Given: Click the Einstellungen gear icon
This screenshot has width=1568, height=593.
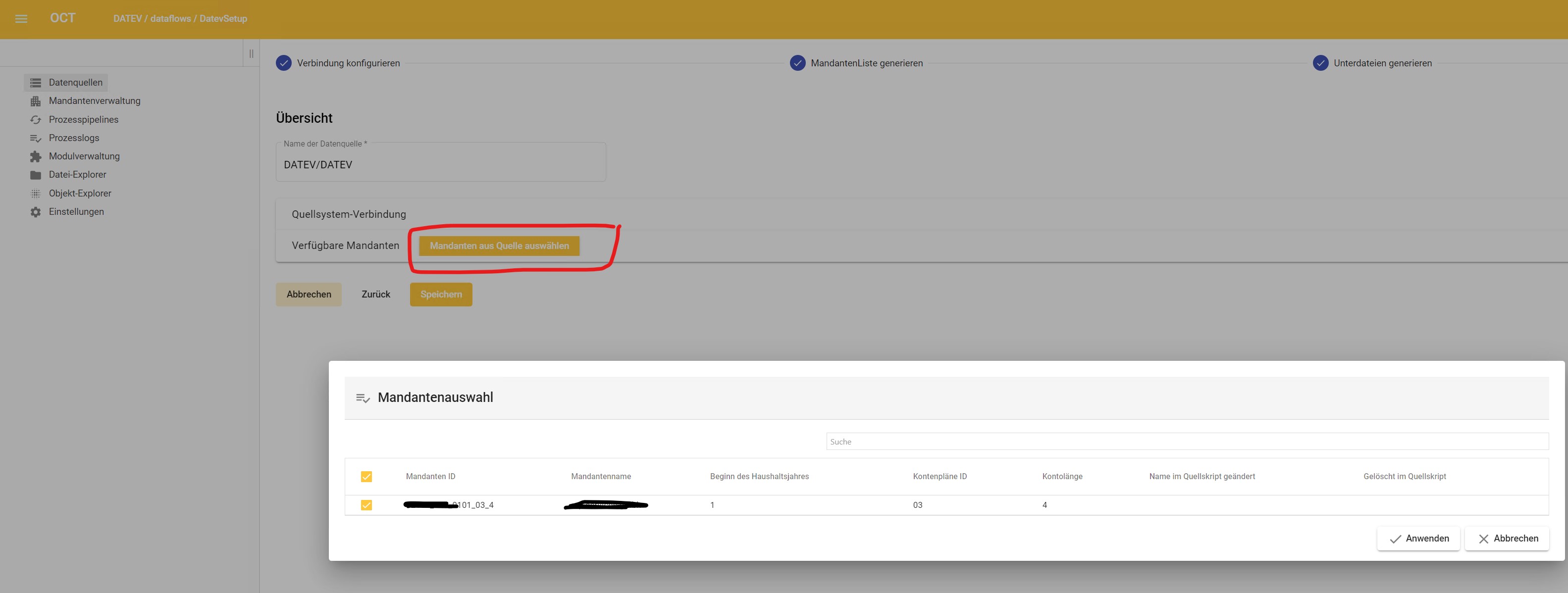Looking at the screenshot, I should (x=36, y=212).
